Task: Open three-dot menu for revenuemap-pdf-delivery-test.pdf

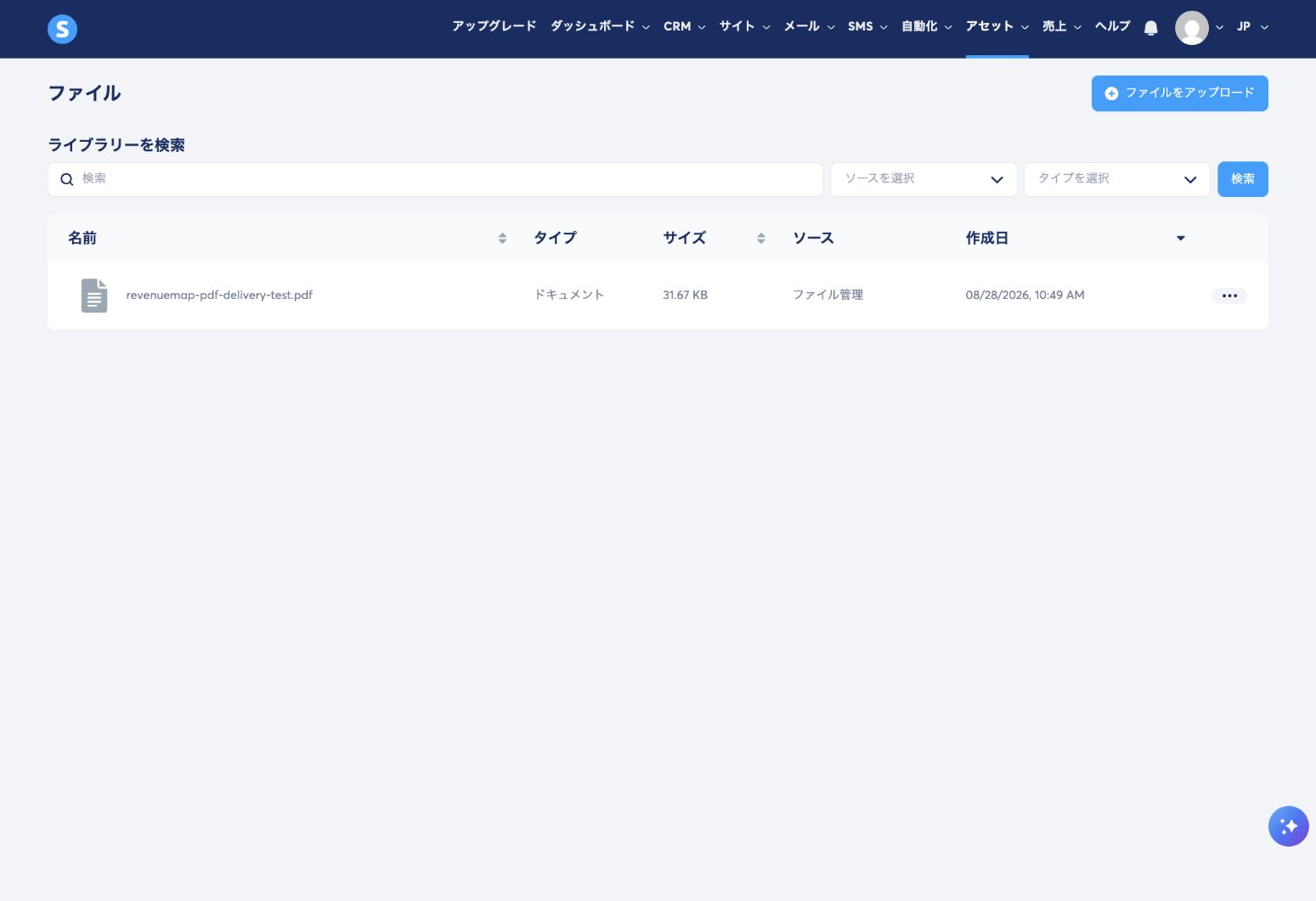Action: tap(1229, 296)
